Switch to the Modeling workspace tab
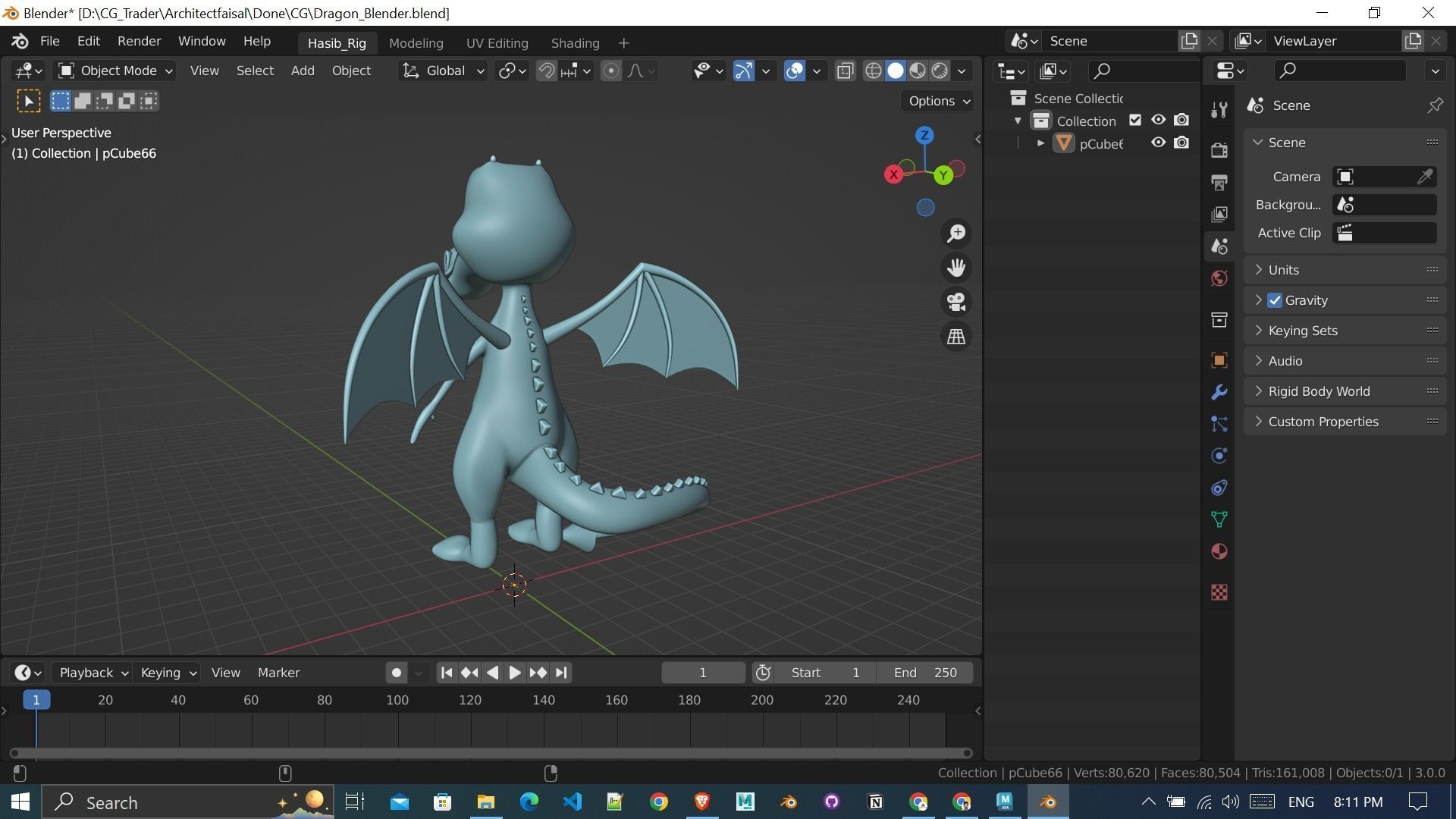 point(416,43)
